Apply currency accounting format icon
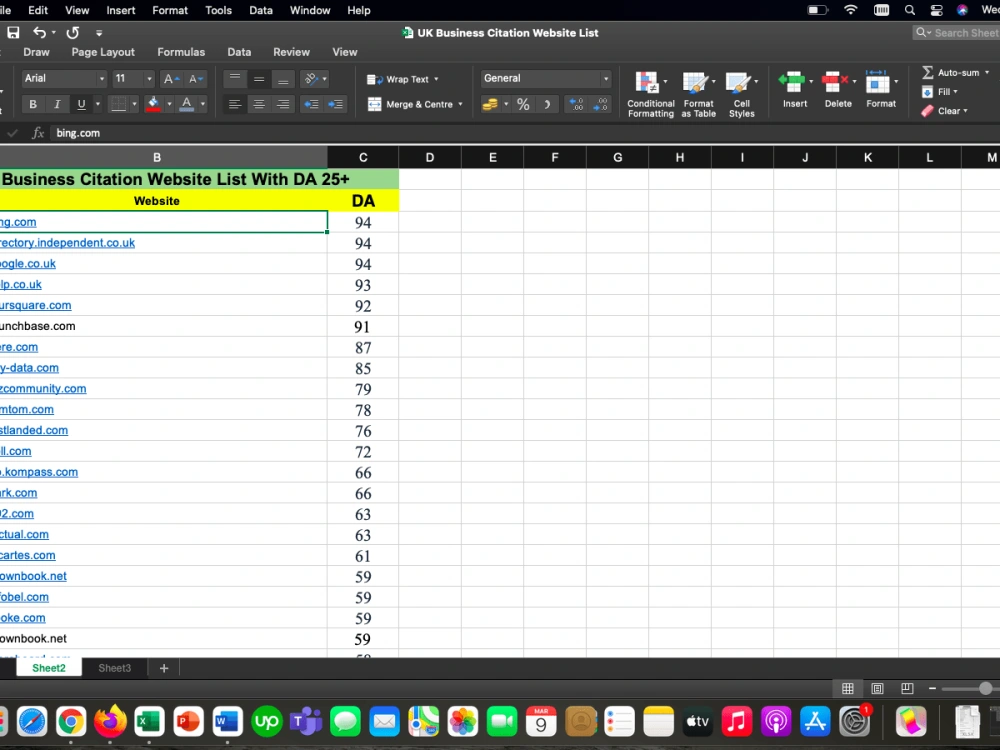 pyautogui.click(x=490, y=104)
